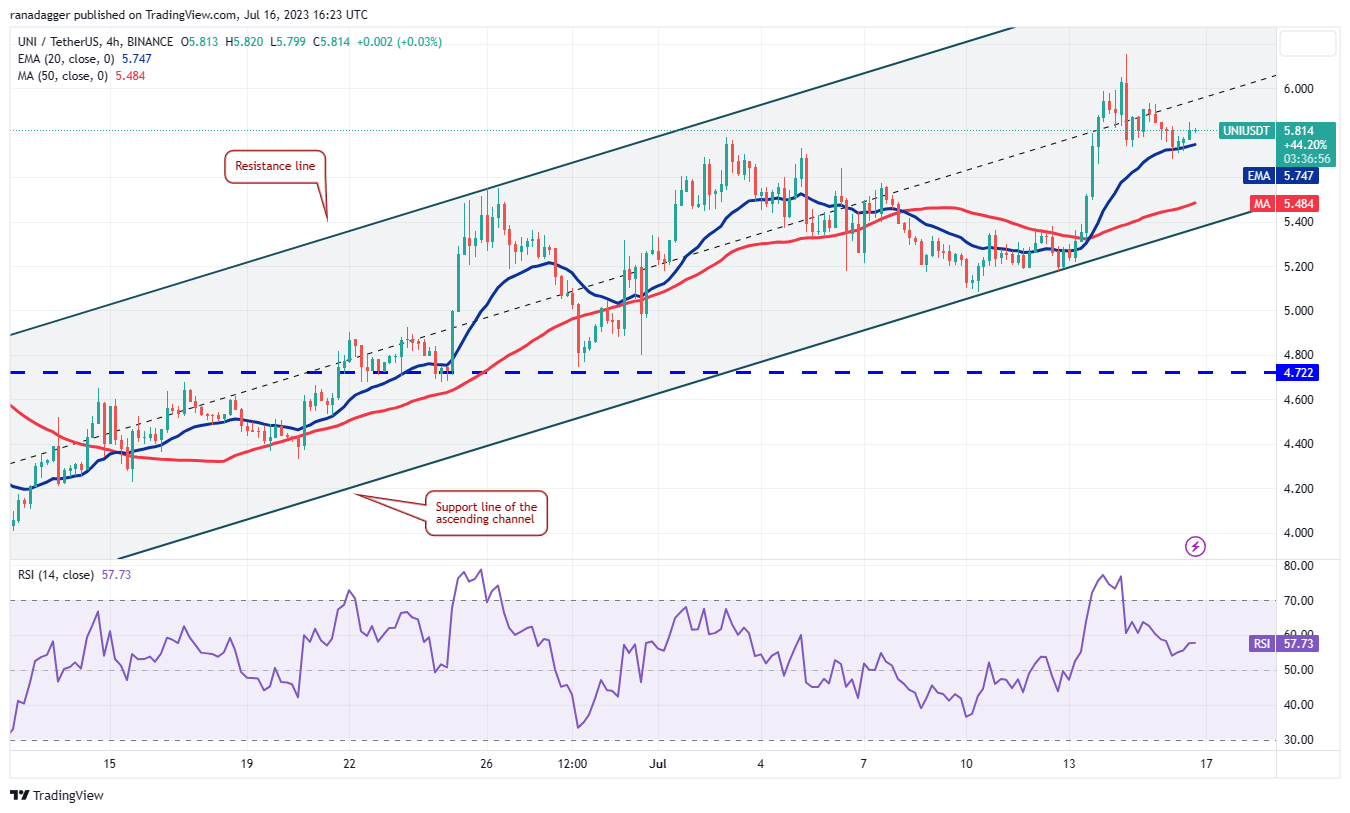This screenshot has height=813, width=1350.
Task: Click the EMA 5.747 price tag
Action: pos(1298,176)
